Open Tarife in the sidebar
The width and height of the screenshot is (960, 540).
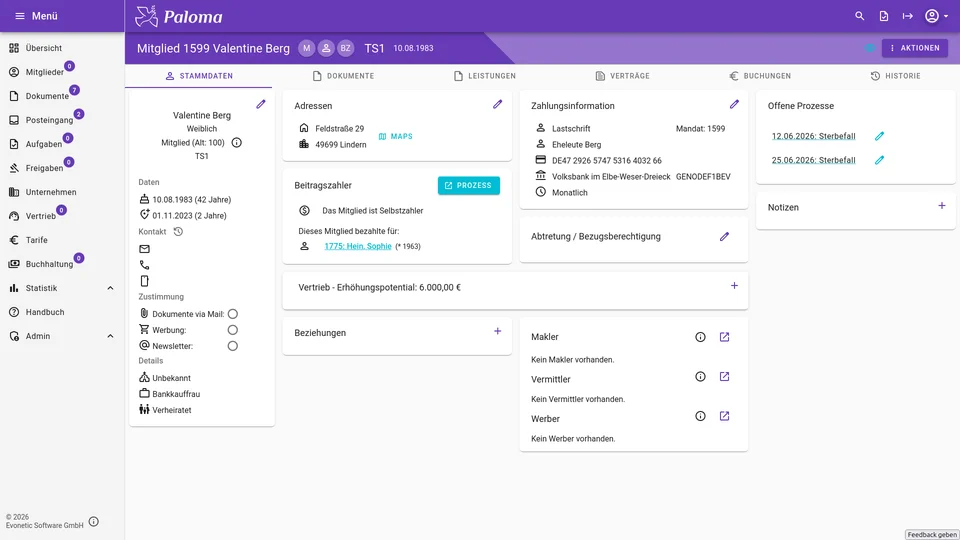click(x=62, y=240)
